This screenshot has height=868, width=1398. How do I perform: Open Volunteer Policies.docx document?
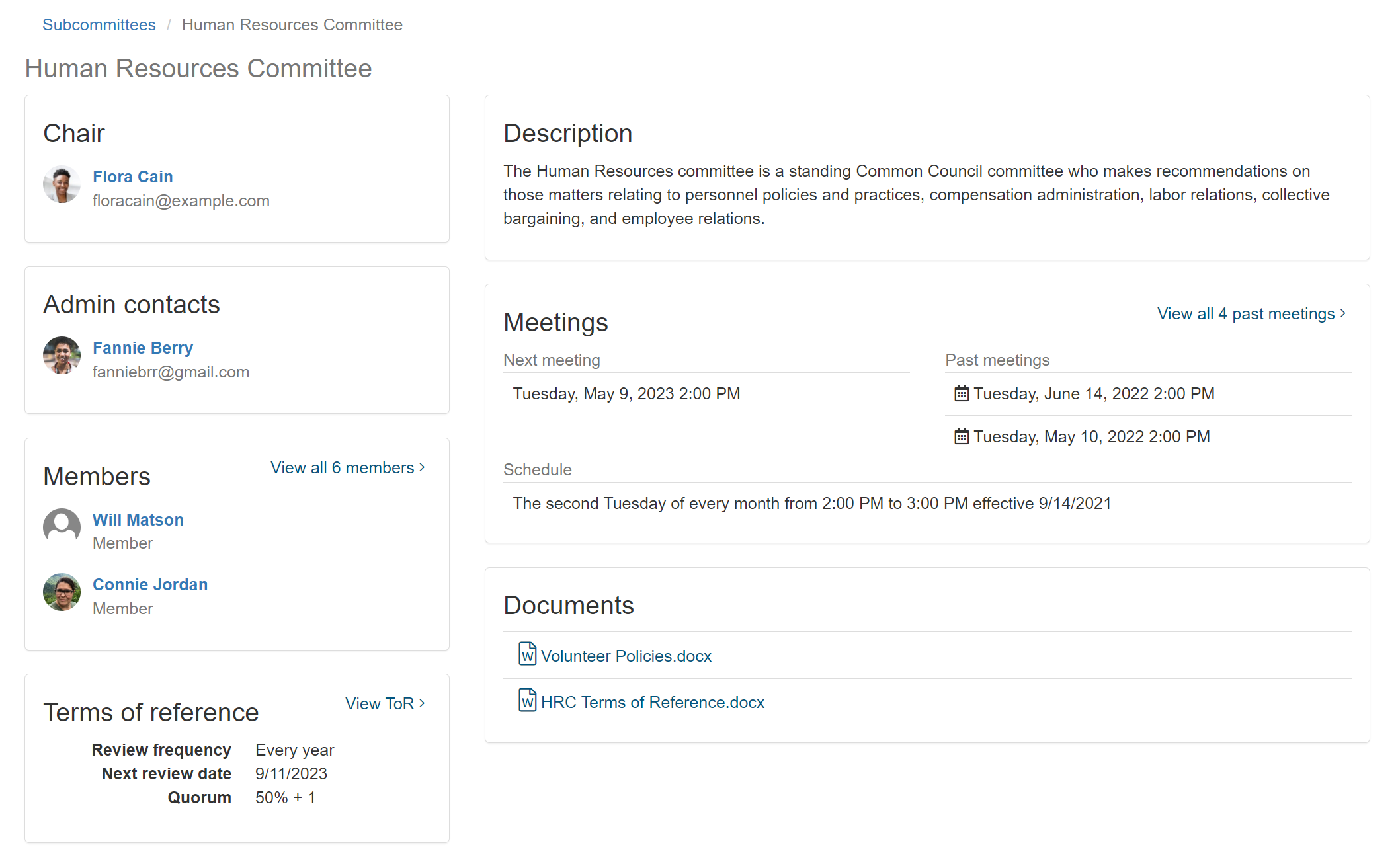626,656
